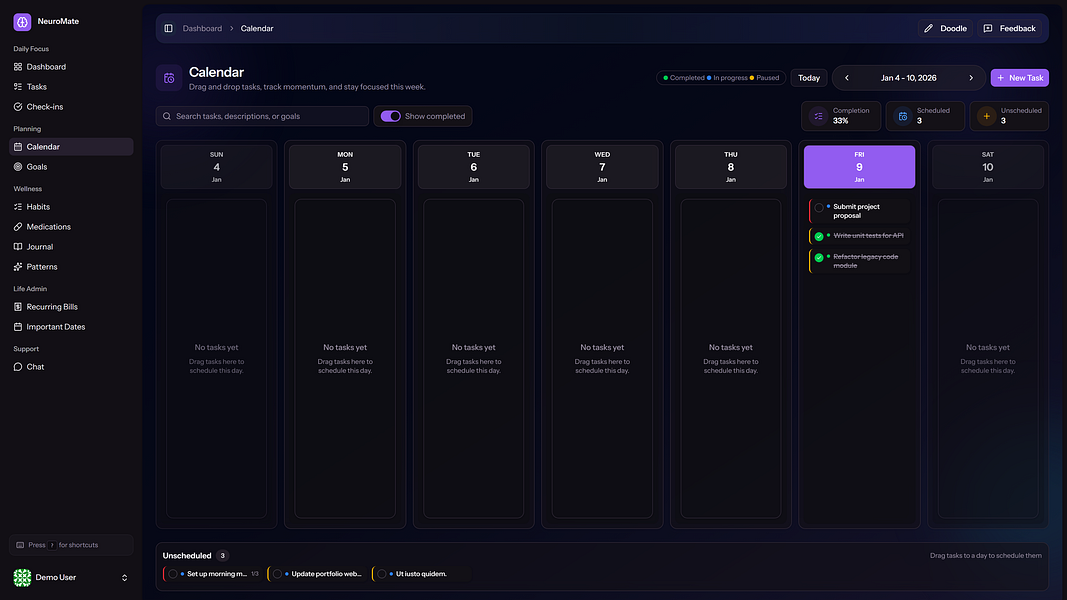Click the calendar icon beside the Calendar heading

[x=169, y=78]
